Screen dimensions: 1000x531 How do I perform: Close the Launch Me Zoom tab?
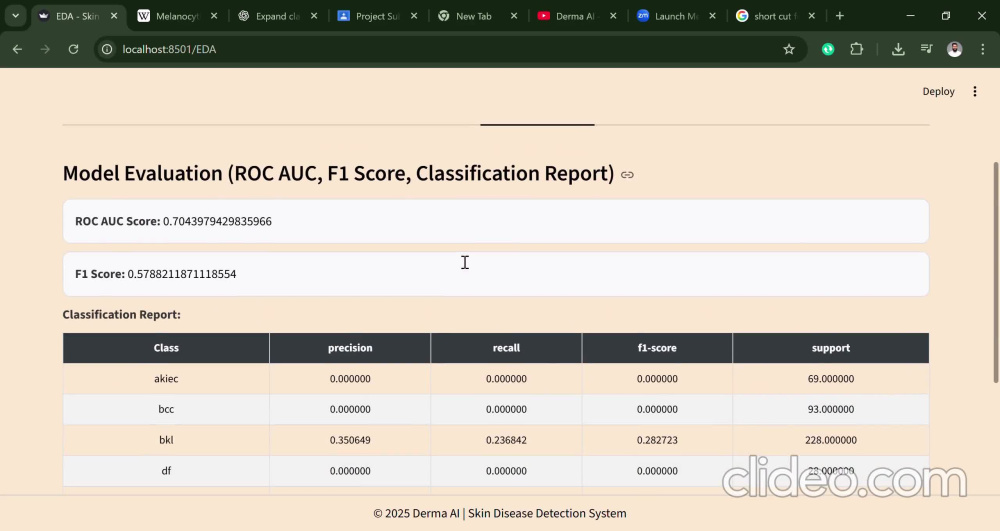point(713,16)
